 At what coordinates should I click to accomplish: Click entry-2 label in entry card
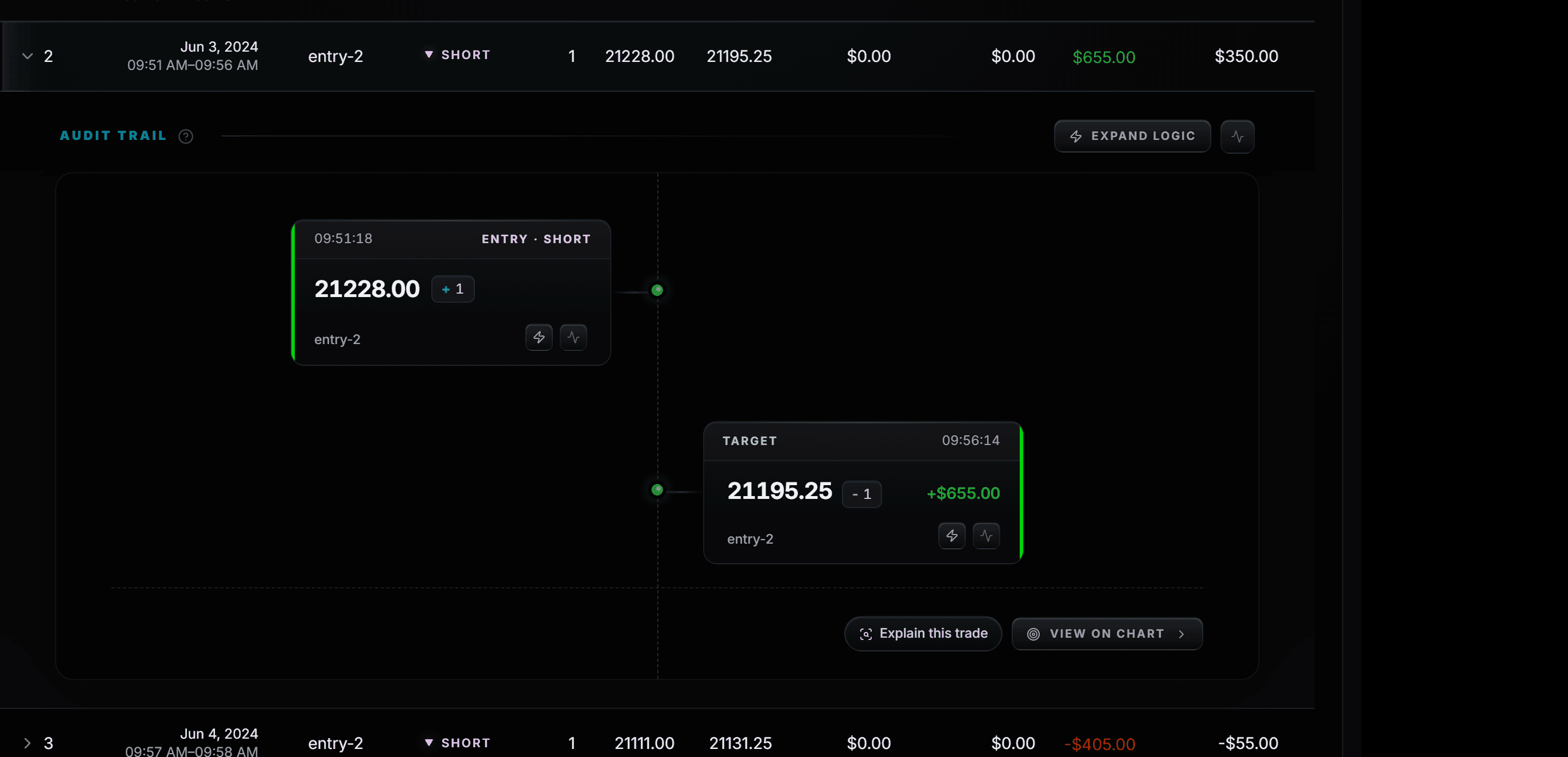(x=337, y=340)
